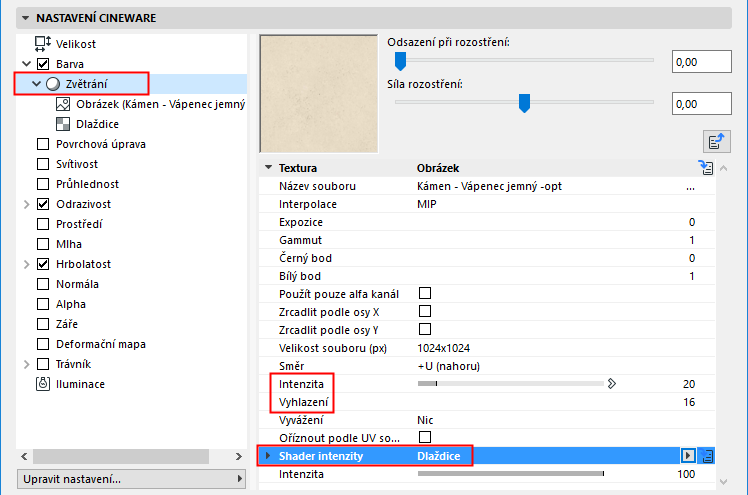Check Použít pouze alfa kanál

pos(425,293)
